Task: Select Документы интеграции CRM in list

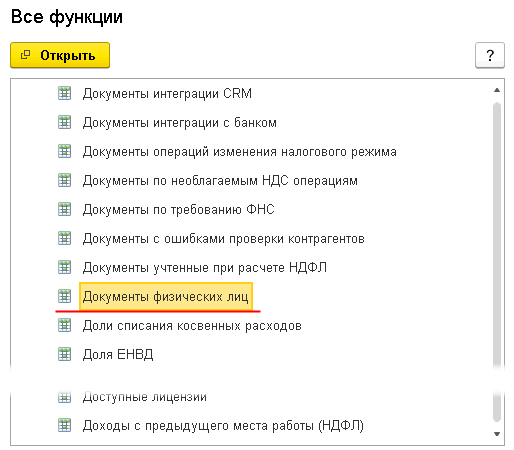Action: (167, 93)
